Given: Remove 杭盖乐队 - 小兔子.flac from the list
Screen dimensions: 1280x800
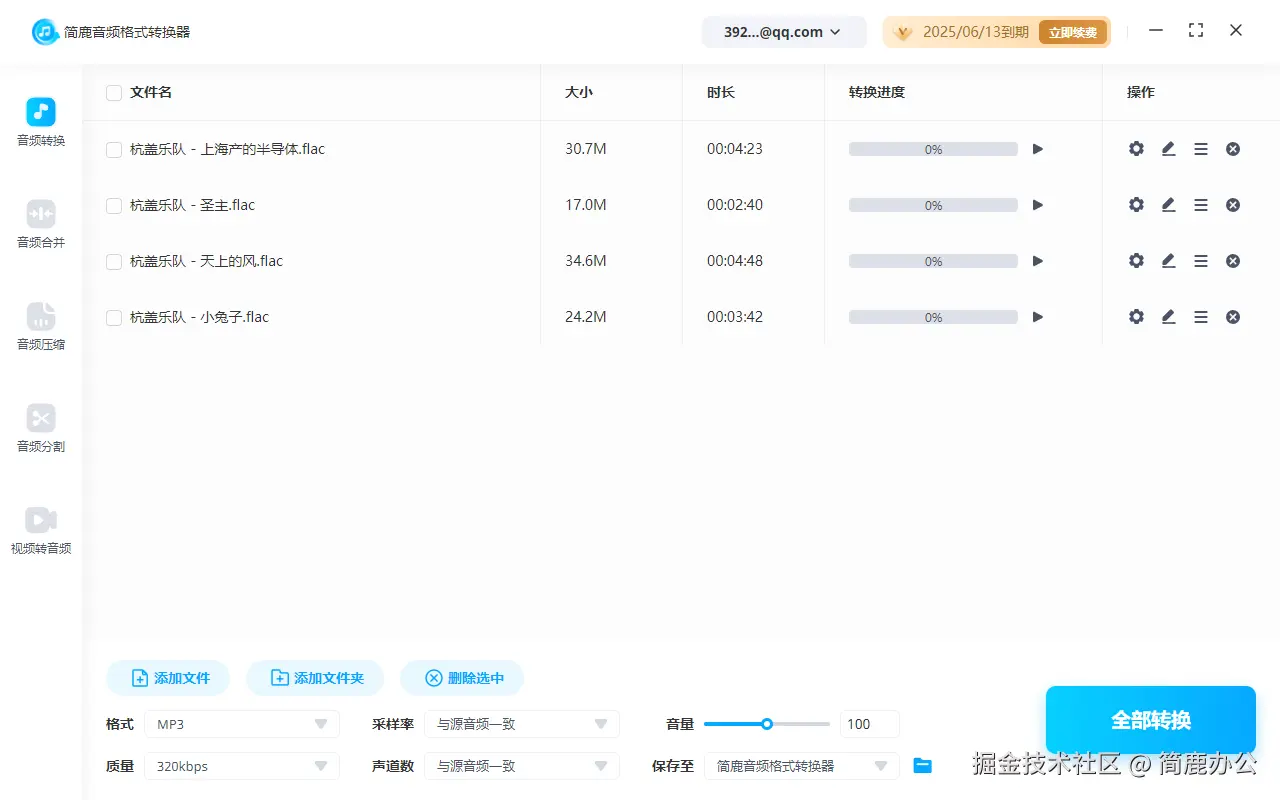Looking at the screenshot, I should pos(1233,317).
